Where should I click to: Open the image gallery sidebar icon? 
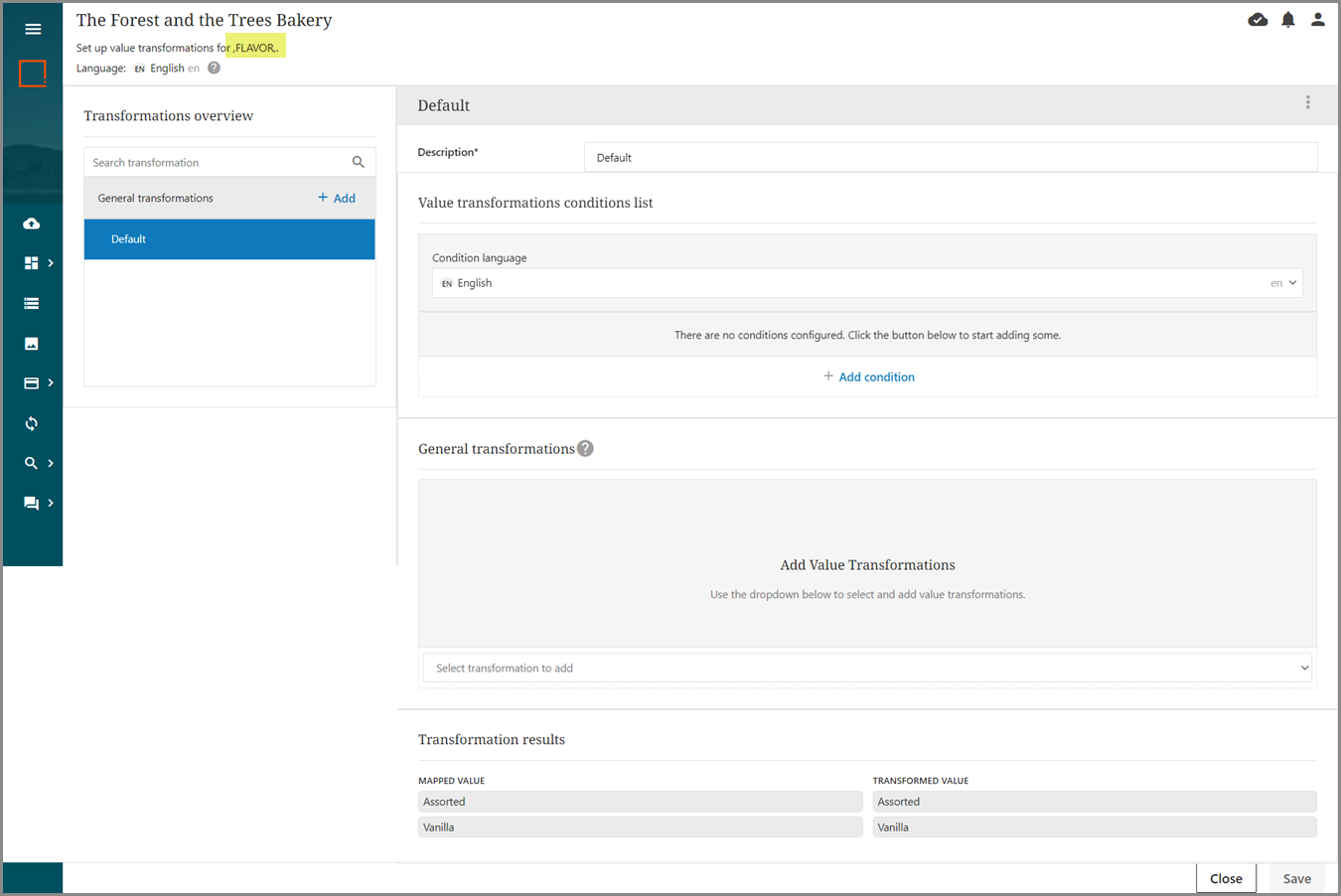click(32, 344)
